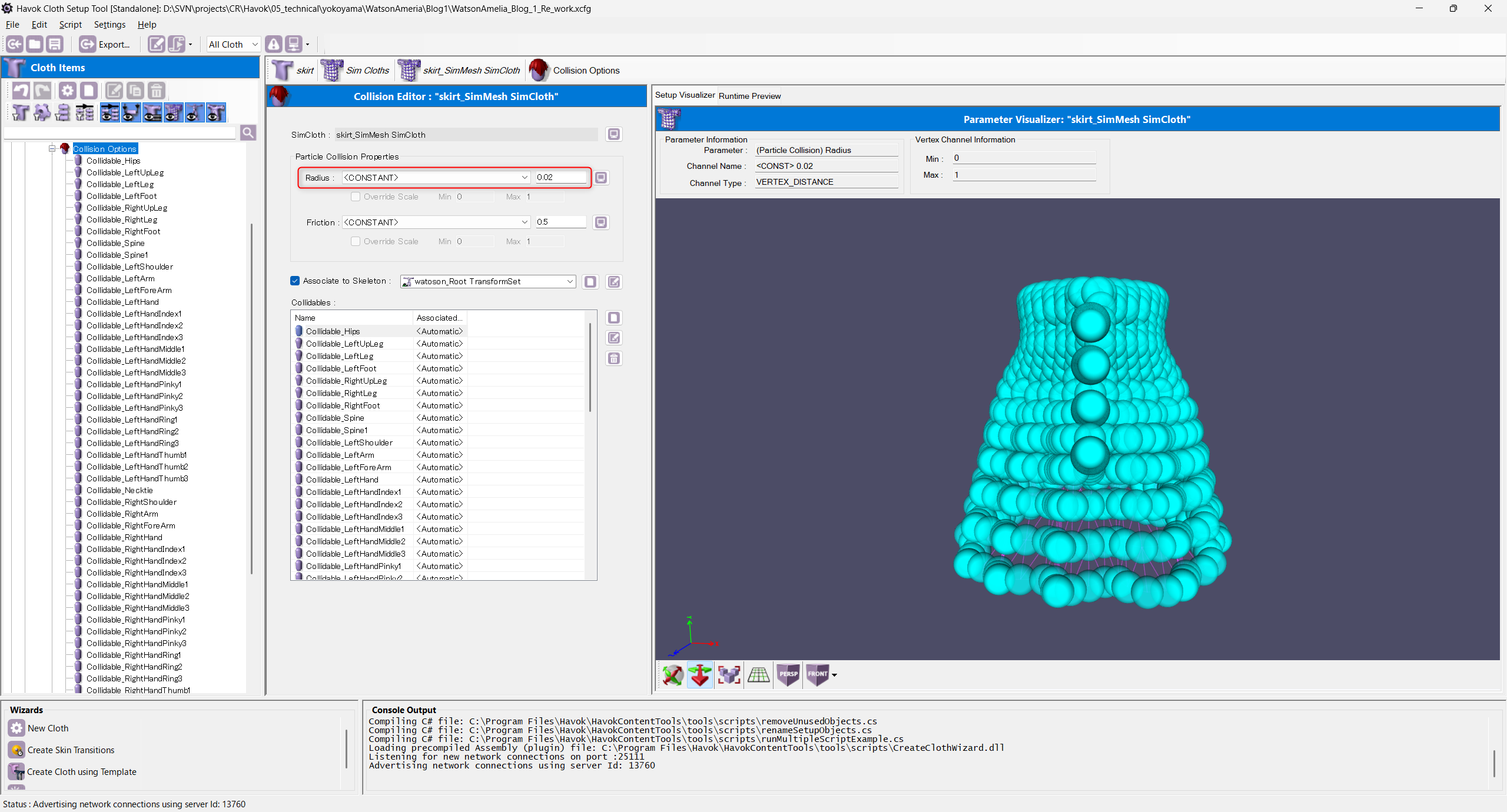Screen dimensions: 1507x812
Task: Open the Radius <CONSTANT> dropdown
Action: pos(436,178)
